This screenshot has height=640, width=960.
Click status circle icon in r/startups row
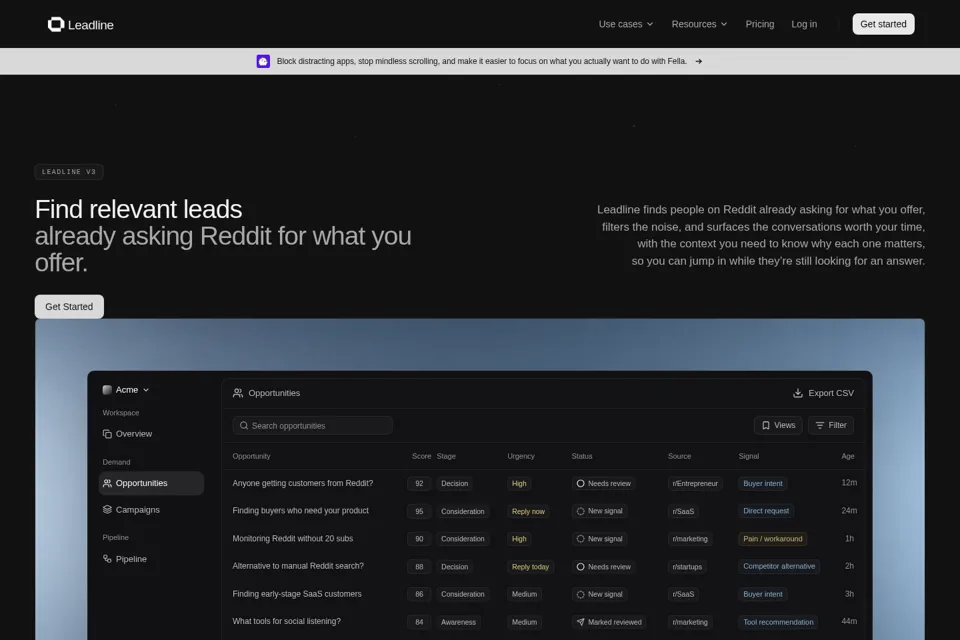pyautogui.click(x=580, y=567)
